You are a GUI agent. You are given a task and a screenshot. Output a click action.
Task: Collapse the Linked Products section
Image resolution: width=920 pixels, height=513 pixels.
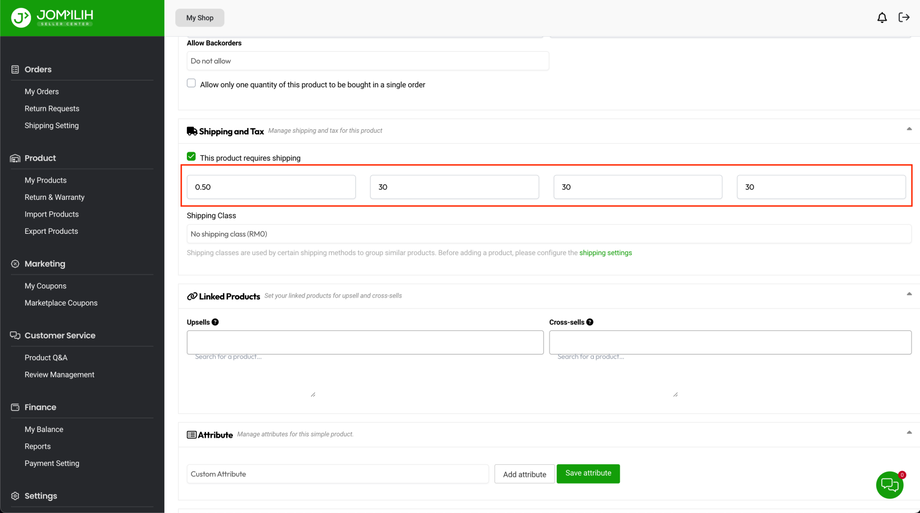pos(909,294)
